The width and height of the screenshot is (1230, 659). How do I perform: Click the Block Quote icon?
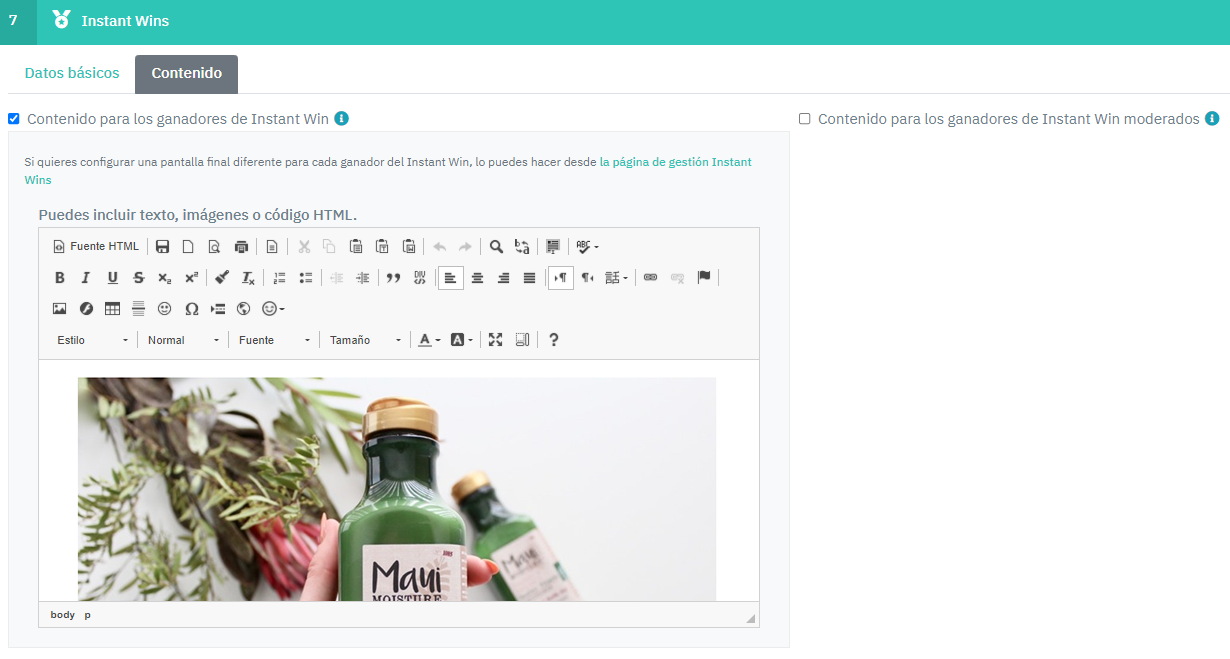click(x=394, y=278)
